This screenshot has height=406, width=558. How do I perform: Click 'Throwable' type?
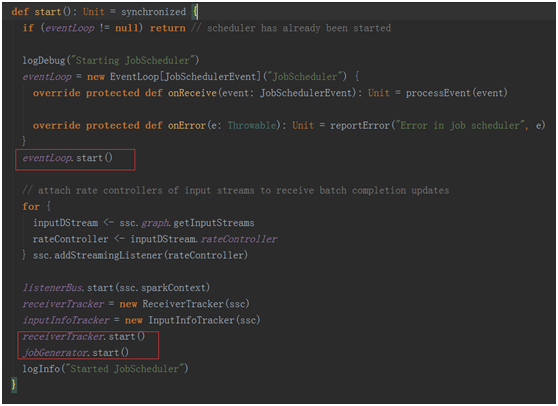252,125
